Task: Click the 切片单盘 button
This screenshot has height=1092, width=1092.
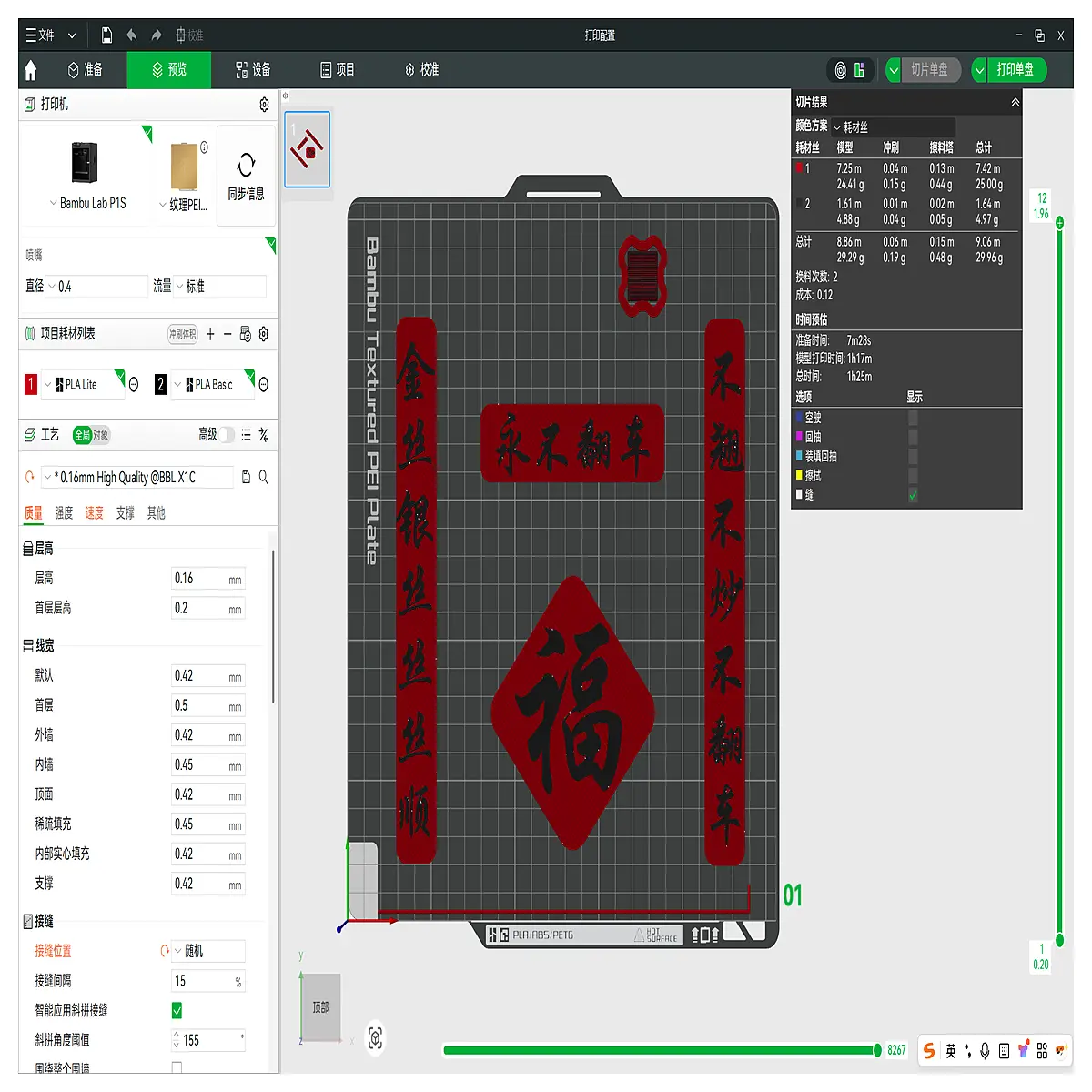Action: tap(930, 70)
